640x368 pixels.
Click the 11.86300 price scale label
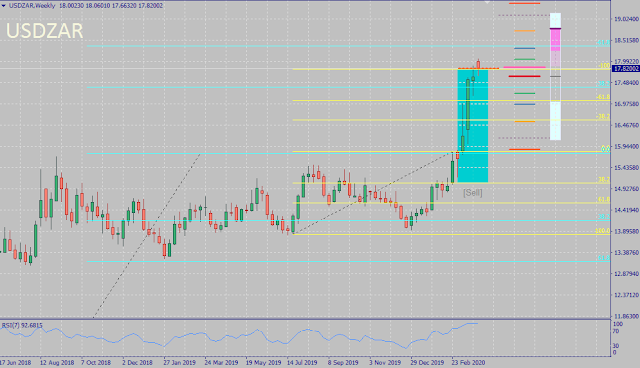pos(627,316)
